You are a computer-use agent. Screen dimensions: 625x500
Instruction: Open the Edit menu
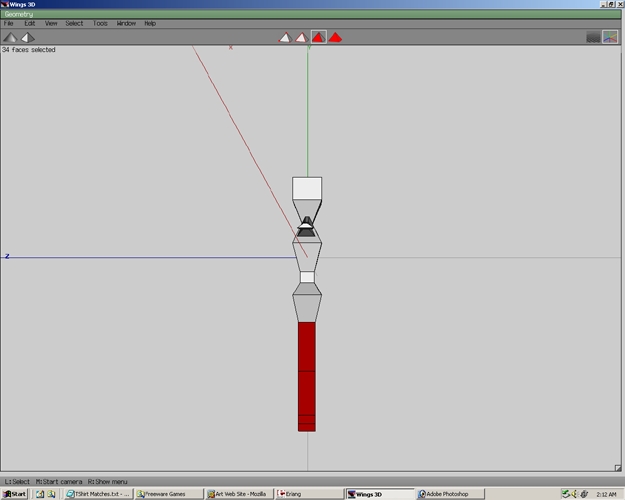[x=29, y=24]
